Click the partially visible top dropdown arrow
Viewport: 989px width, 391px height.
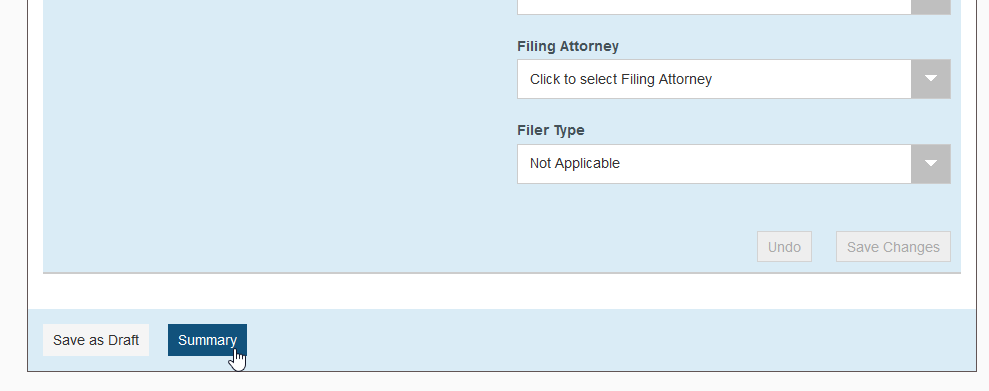point(930,6)
